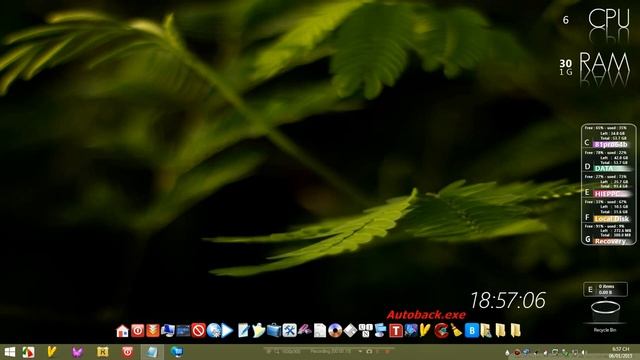Open the blue briefcase dock icon

[x=274, y=331]
